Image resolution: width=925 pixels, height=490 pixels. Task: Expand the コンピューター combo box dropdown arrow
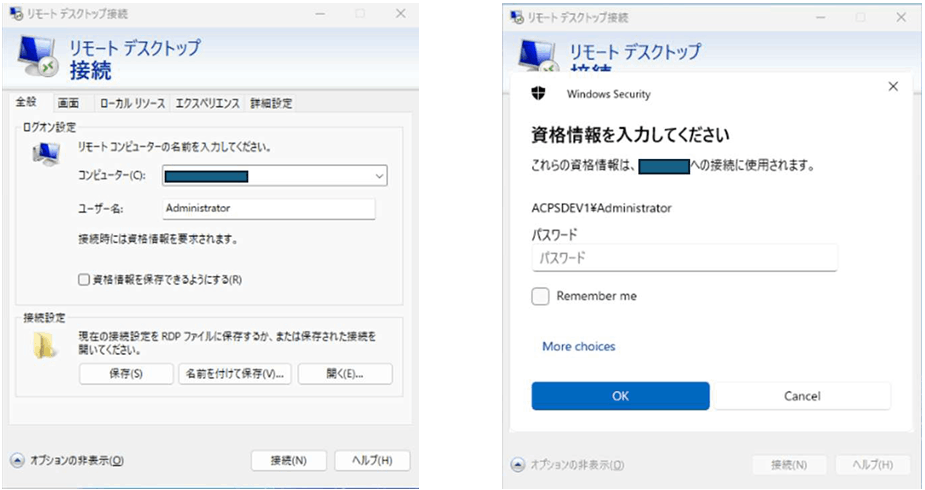pyautogui.click(x=377, y=176)
